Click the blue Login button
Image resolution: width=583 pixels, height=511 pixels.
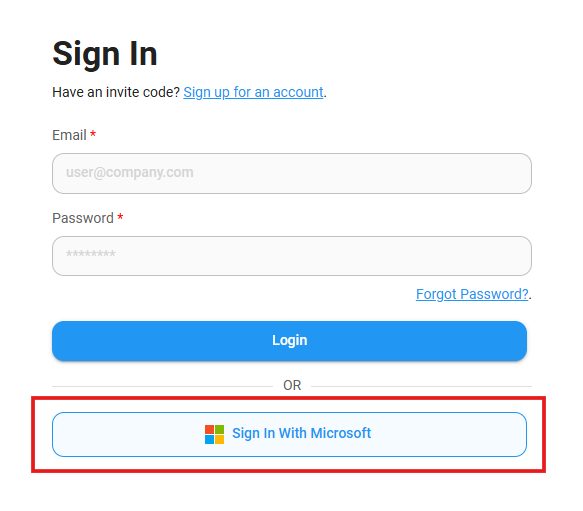click(x=289, y=341)
